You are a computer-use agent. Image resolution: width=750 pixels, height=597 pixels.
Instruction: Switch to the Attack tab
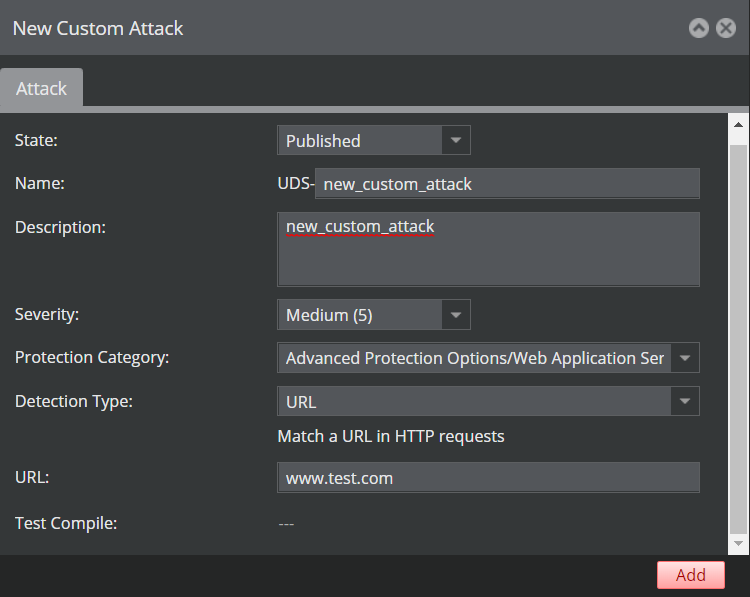[41, 88]
